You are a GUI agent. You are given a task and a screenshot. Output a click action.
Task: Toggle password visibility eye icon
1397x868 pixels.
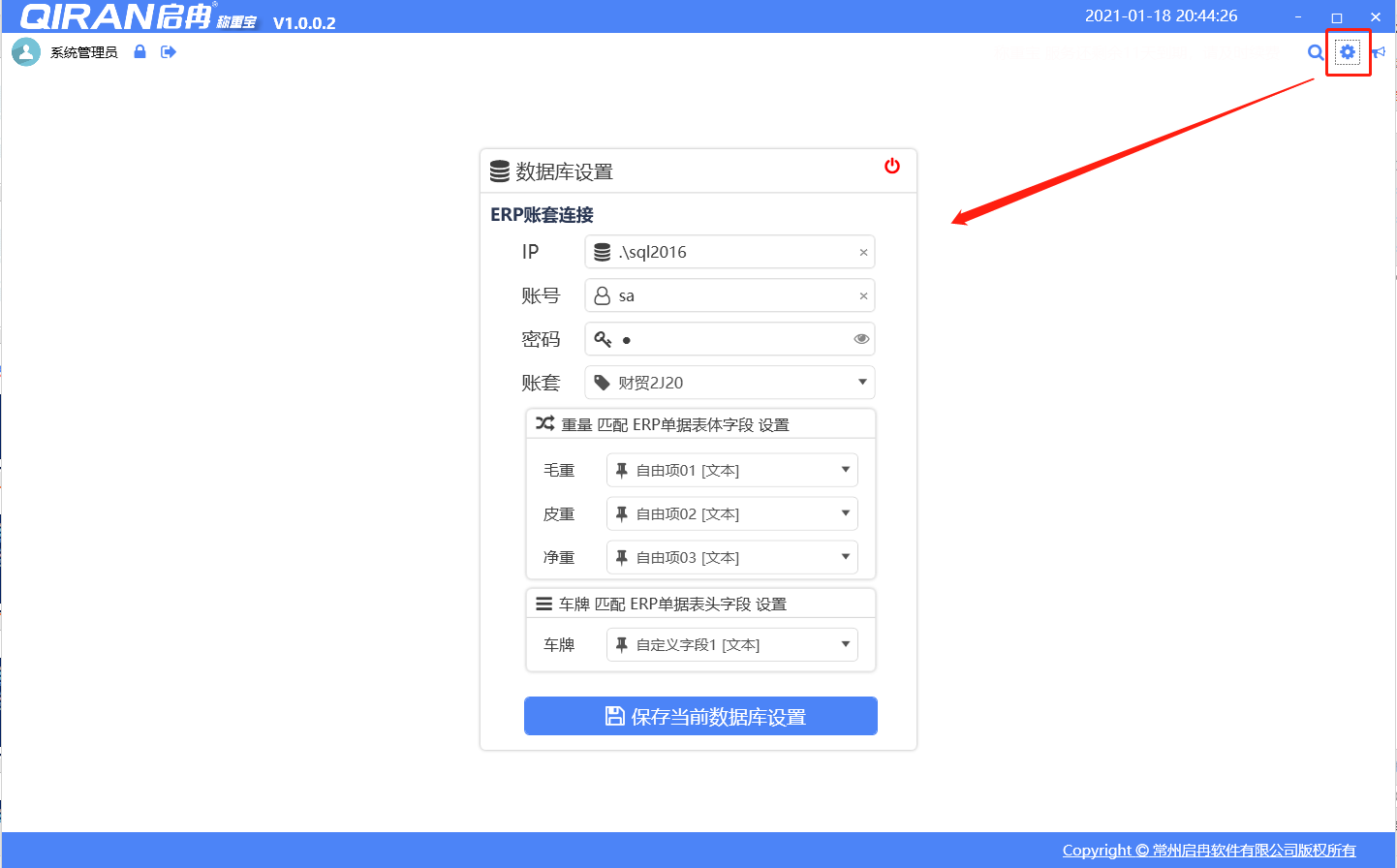[x=861, y=339]
